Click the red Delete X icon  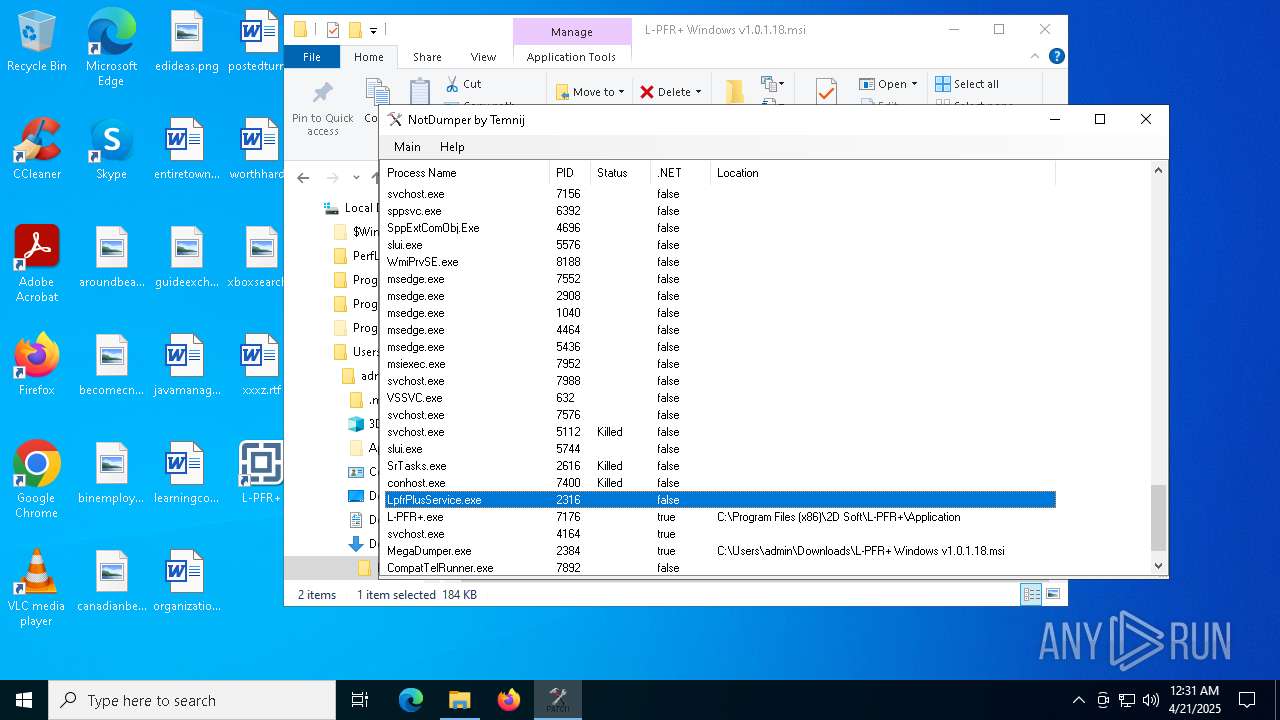647,92
